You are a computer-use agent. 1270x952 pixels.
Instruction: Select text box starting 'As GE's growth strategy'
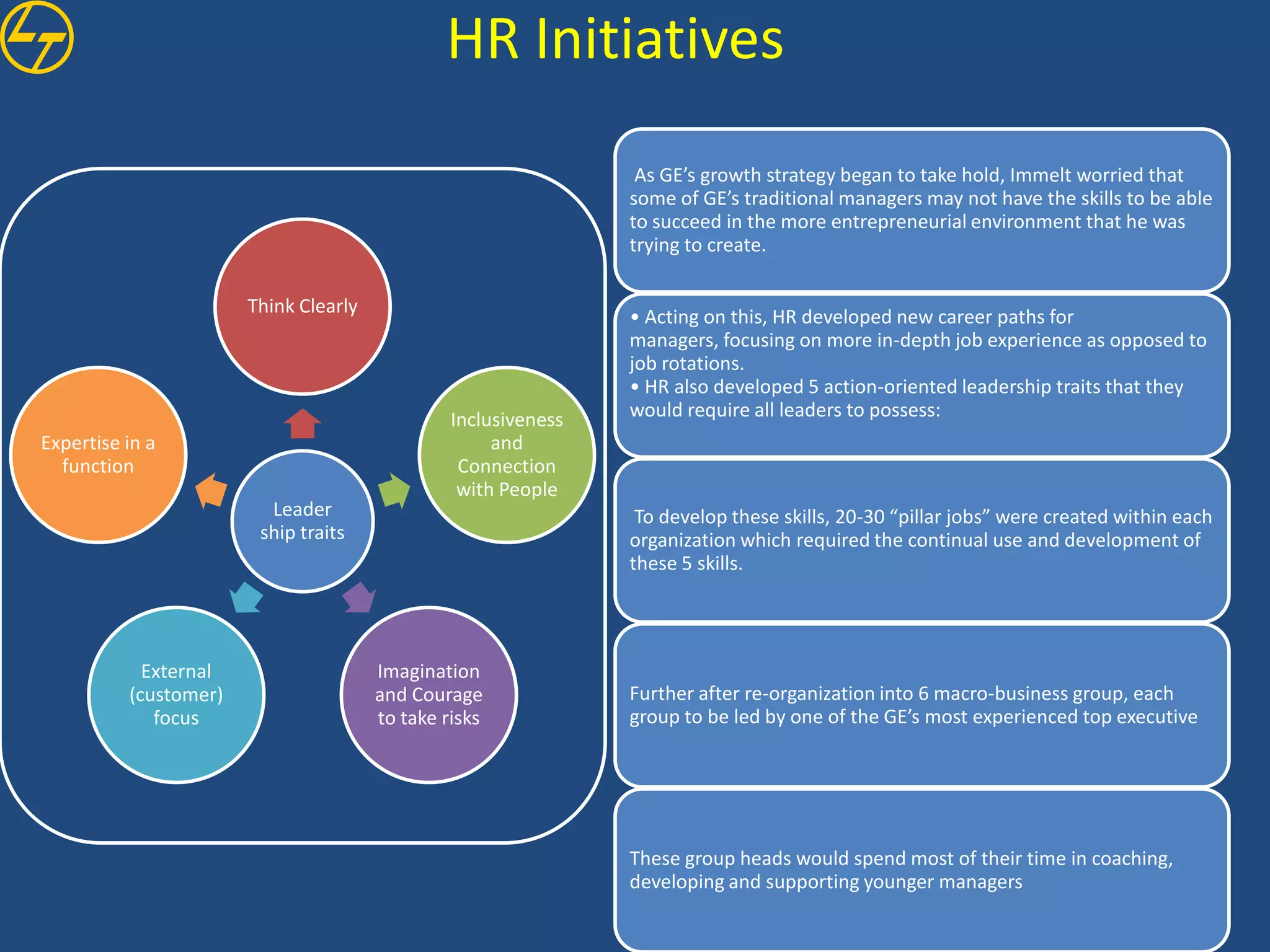click(x=921, y=210)
